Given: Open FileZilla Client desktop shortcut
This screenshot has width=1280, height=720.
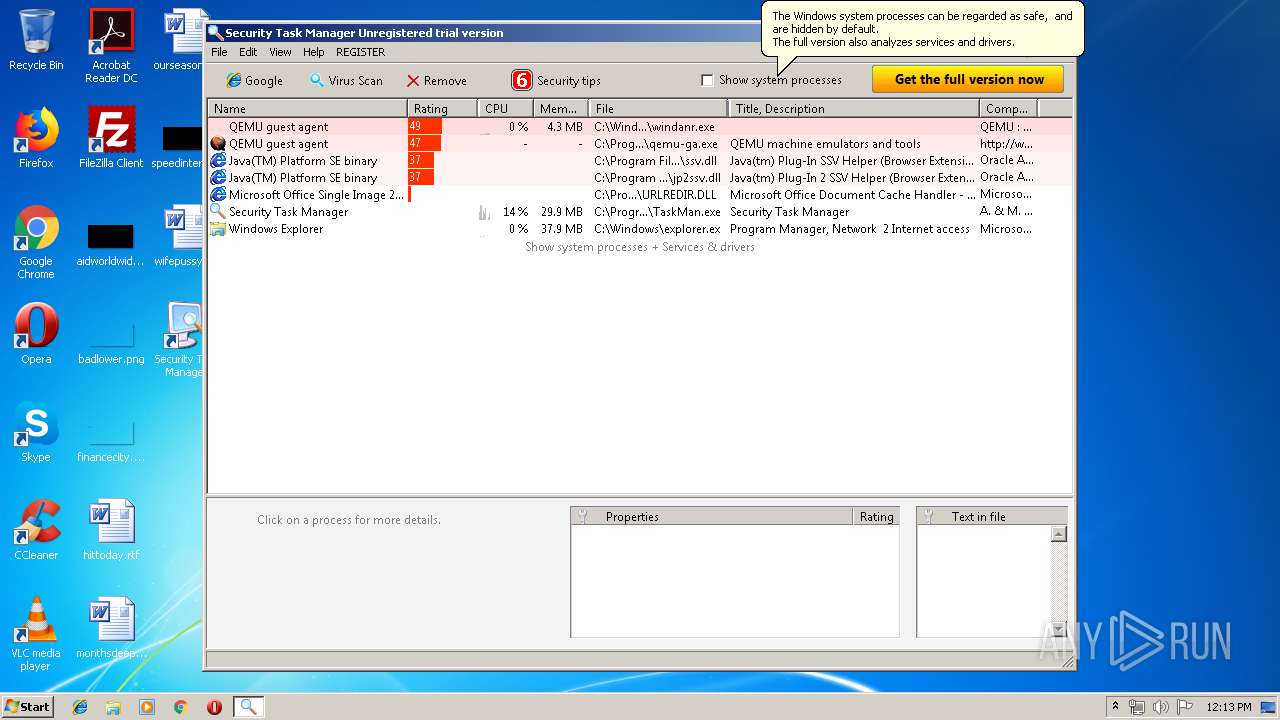Looking at the screenshot, I should click(111, 137).
